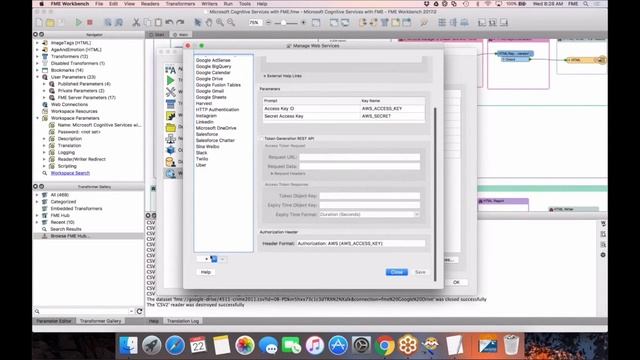Click the tools icon in options dialog sidebar
The height and width of the screenshot is (360, 640).
(x=171, y=92)
